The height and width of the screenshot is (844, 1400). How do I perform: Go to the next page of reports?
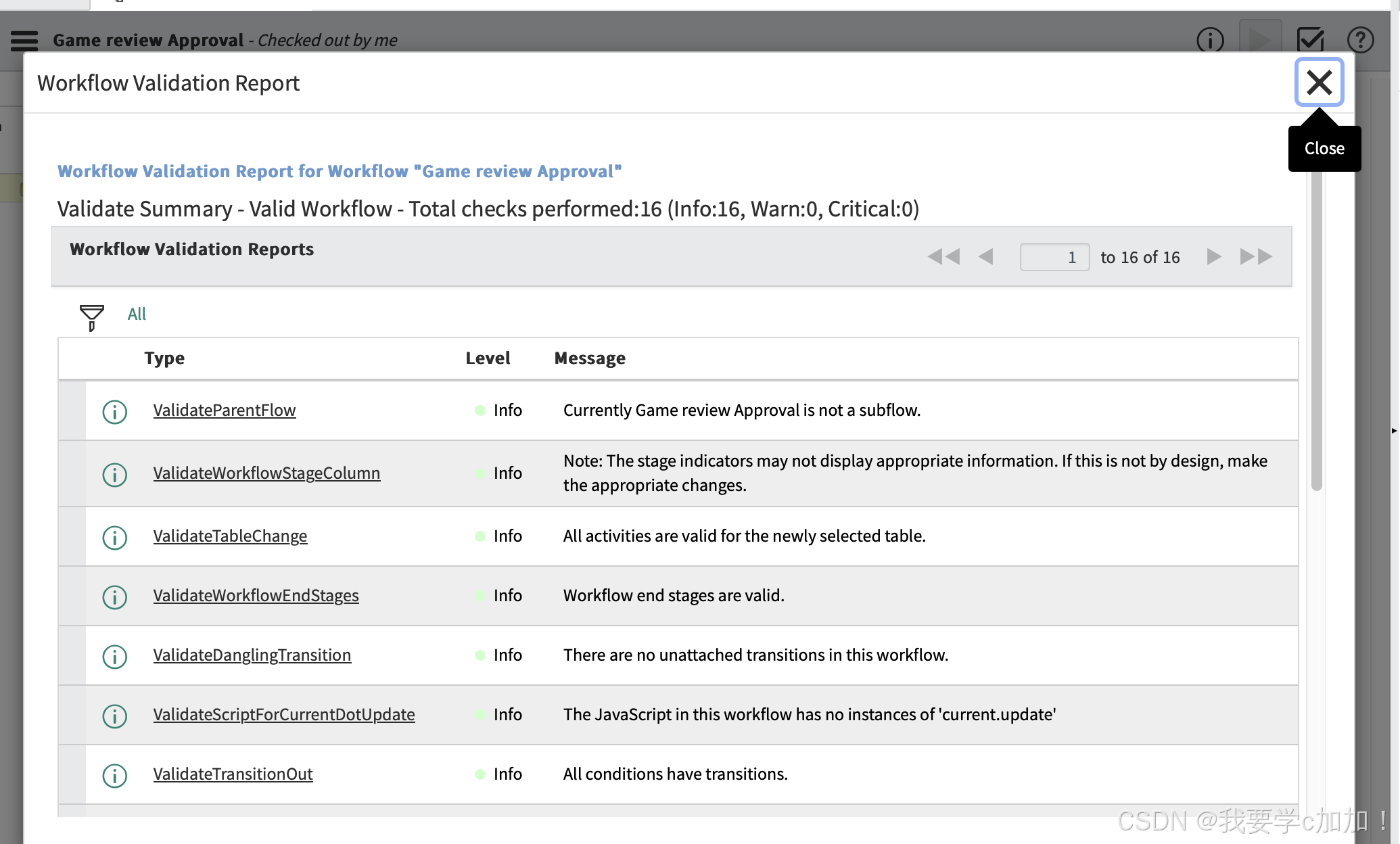[x=1214, y=257]
